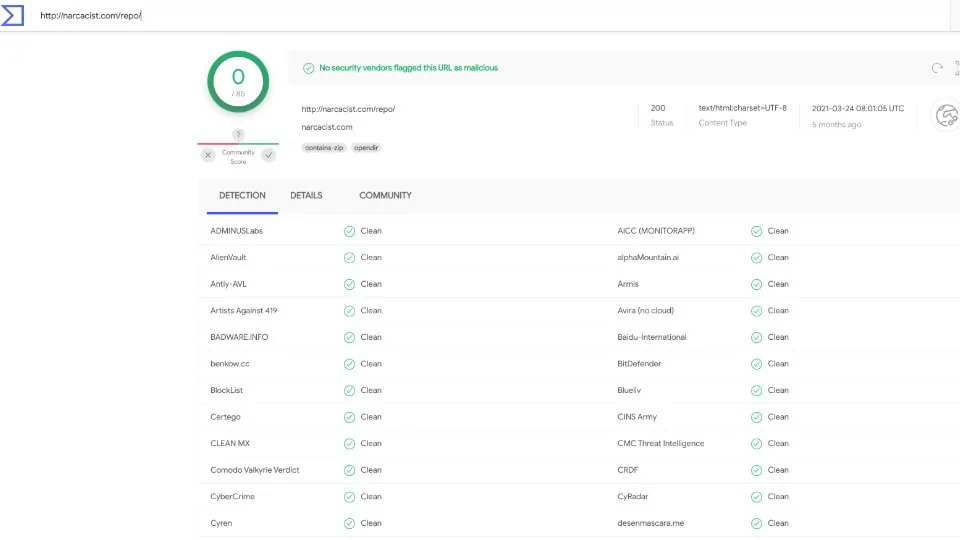
Task: Click the 200 status value
Action: coord(658,108)
